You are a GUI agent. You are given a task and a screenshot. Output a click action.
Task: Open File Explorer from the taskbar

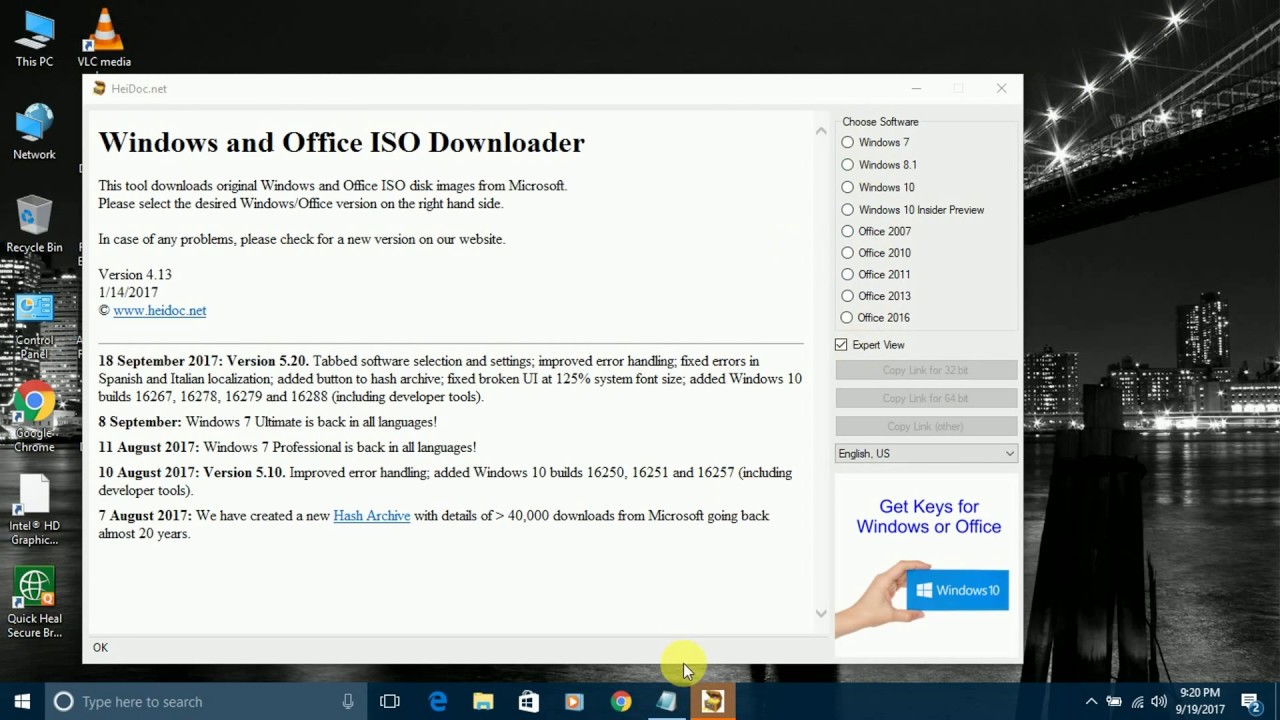[x=483, y=701]
